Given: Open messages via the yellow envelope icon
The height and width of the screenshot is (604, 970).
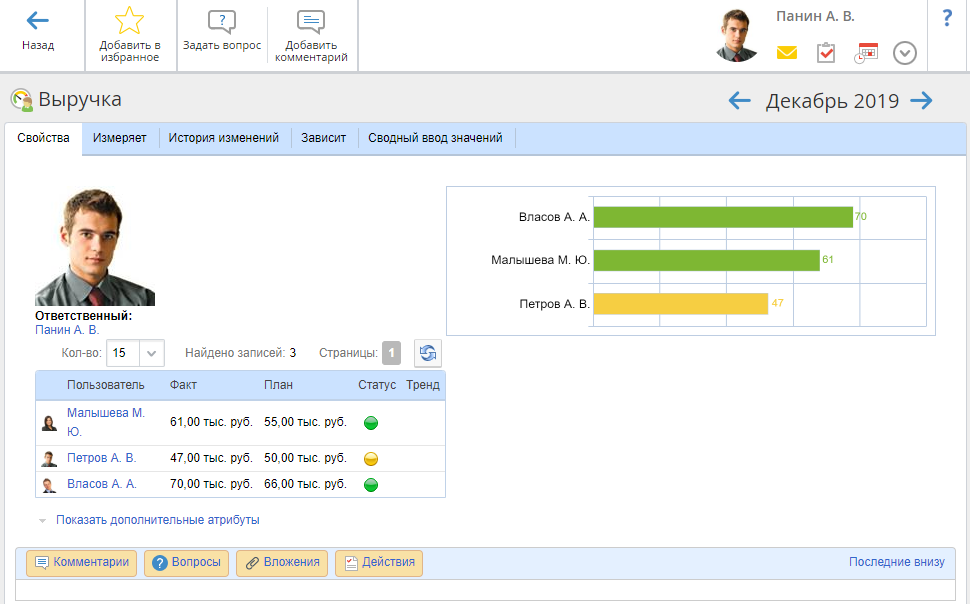Looking at the screenshot, I should (787, 53).
